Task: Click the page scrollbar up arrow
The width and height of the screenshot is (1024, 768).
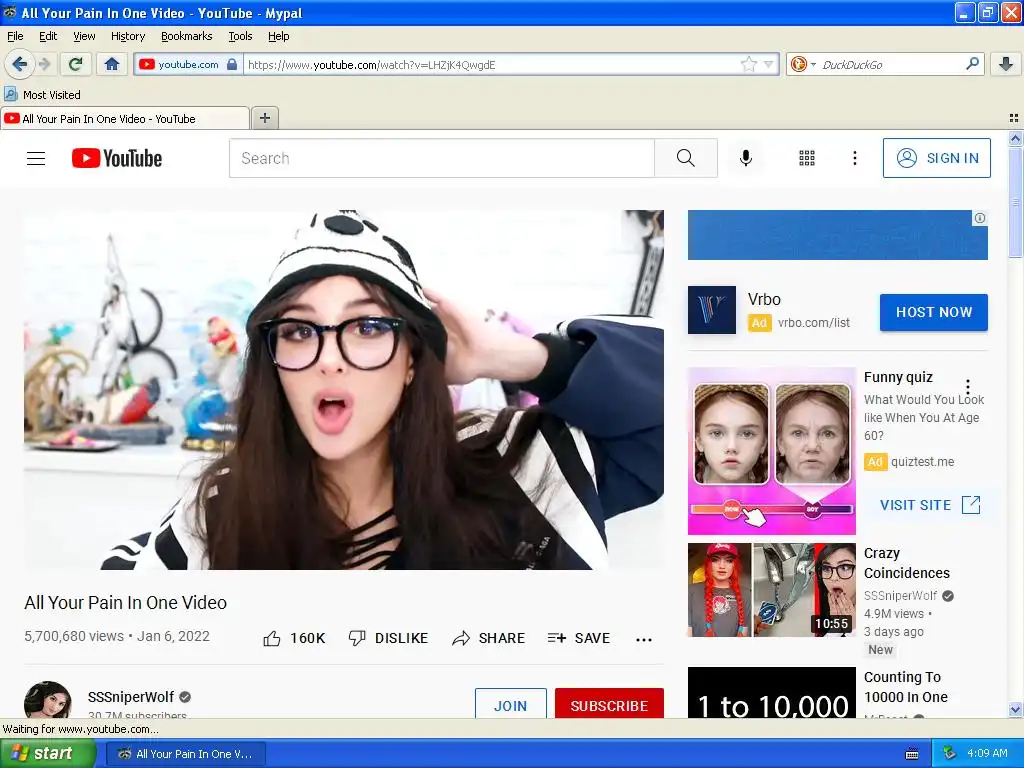Action: click(1015, 138)
